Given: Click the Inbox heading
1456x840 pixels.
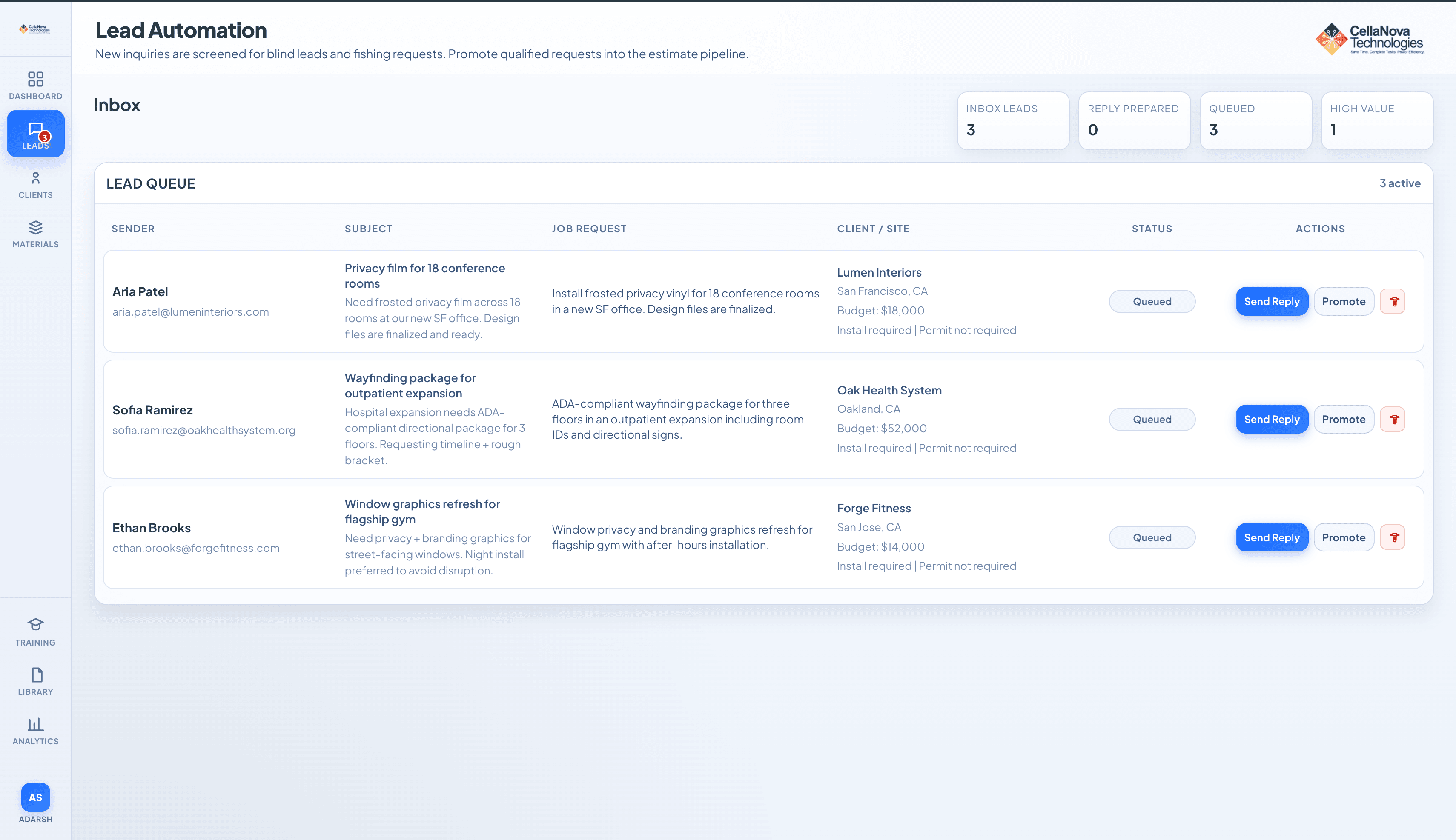Looking at the screenshot, I should tap(117, 104).
